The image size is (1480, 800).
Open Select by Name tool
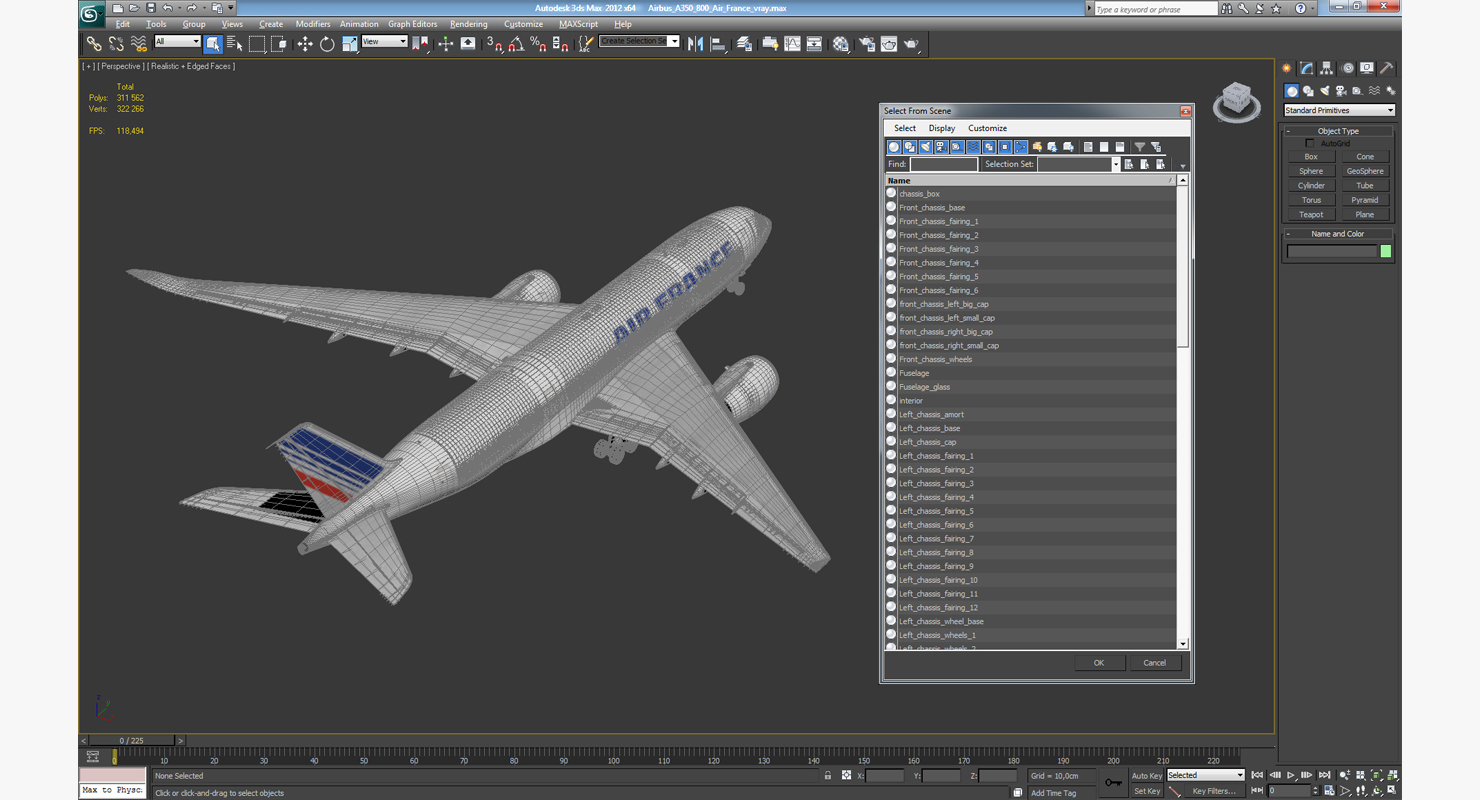coord(235,43)
